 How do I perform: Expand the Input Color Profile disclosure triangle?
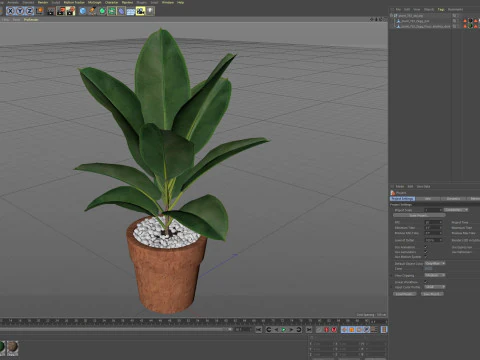(392, 287)
